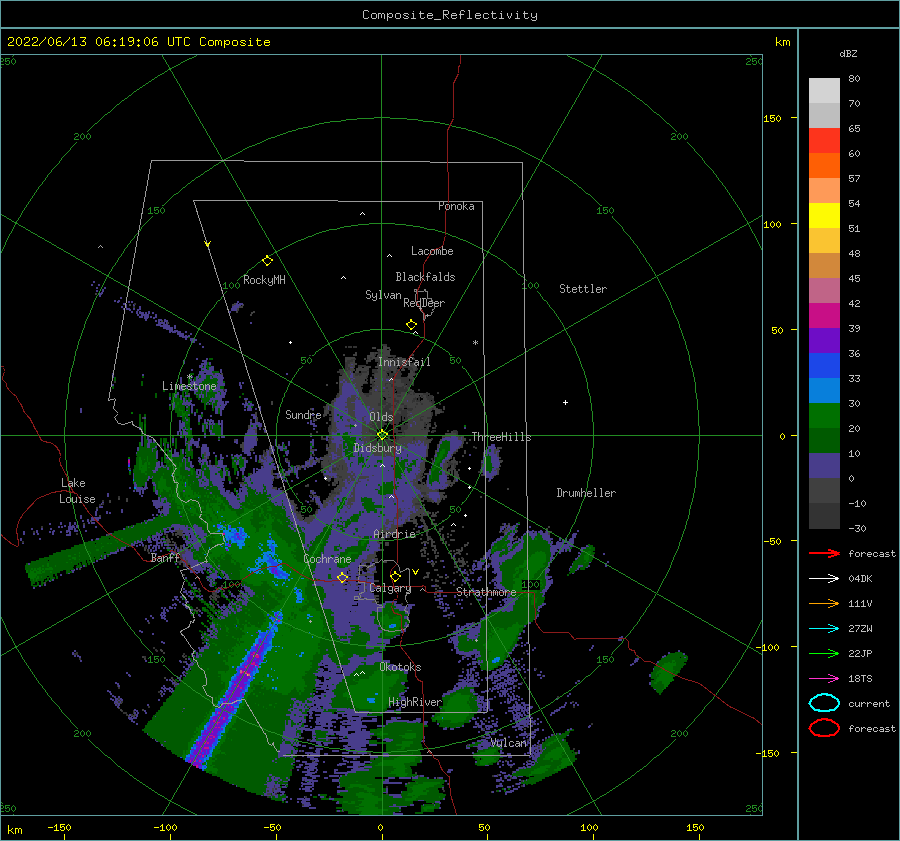Click the yellow diamond marker above Calgary label

click(x=395, y=576)
